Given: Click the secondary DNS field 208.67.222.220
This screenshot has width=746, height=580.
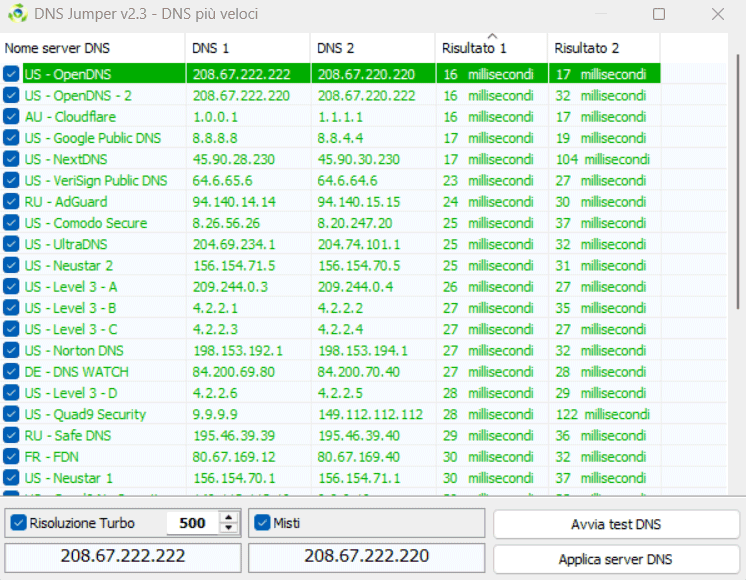Looking at the screenshot, I should 367,556.
